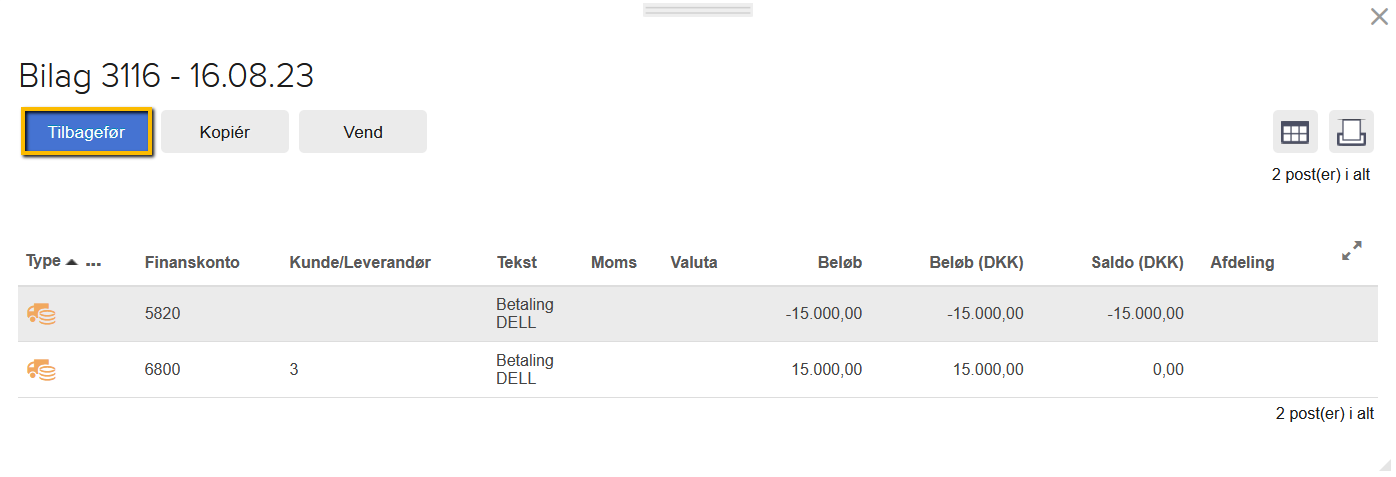Viewport: 1396px width, 477px height.
Task: Open the table column layout icon
Action: coord(1295,132)
